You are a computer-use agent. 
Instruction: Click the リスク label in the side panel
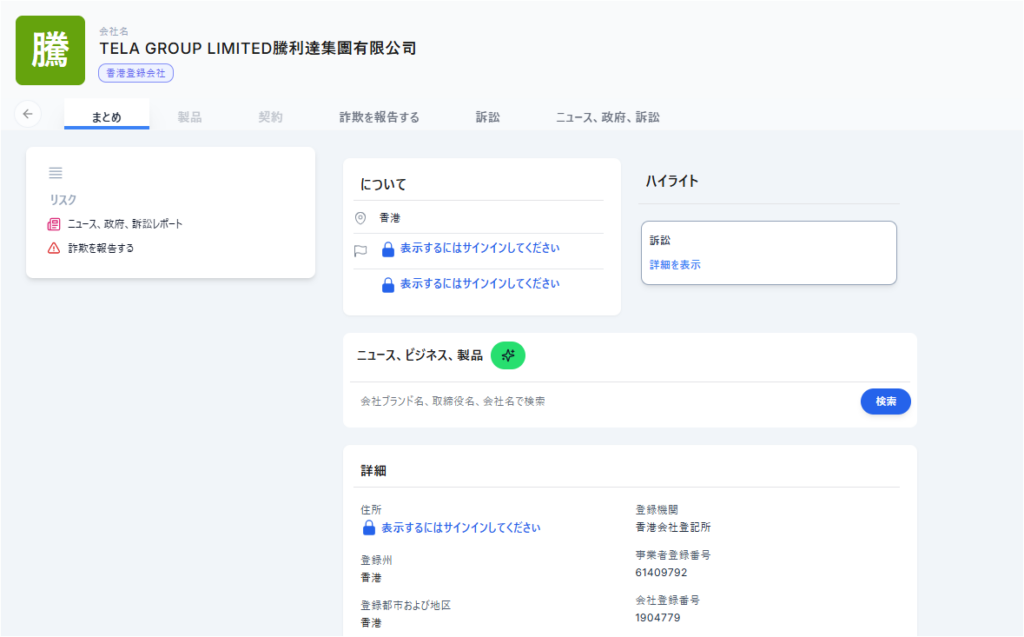click(x=63, y=200)
